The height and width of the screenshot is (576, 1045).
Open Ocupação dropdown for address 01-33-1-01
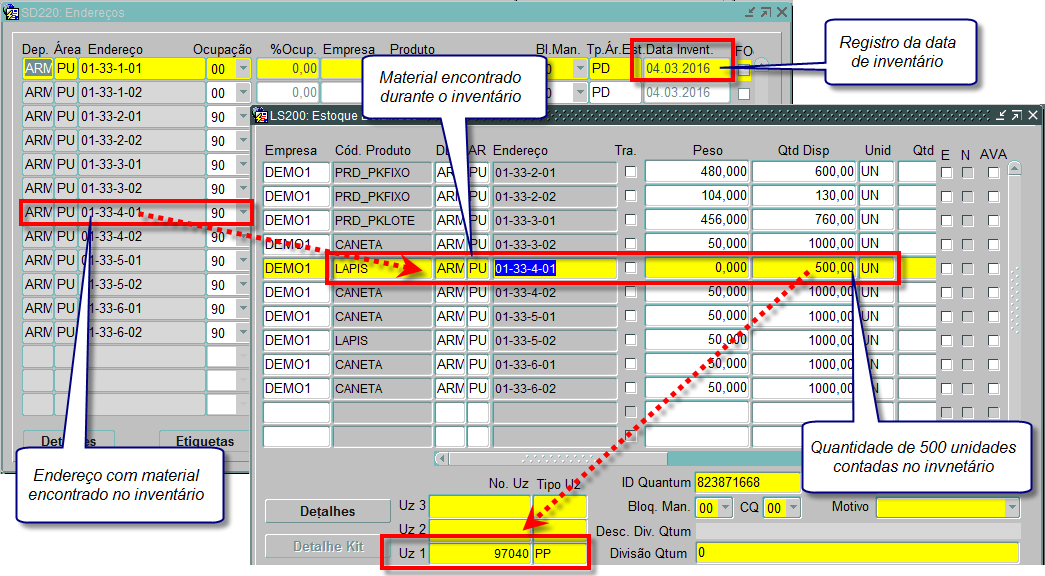[243, 69]
